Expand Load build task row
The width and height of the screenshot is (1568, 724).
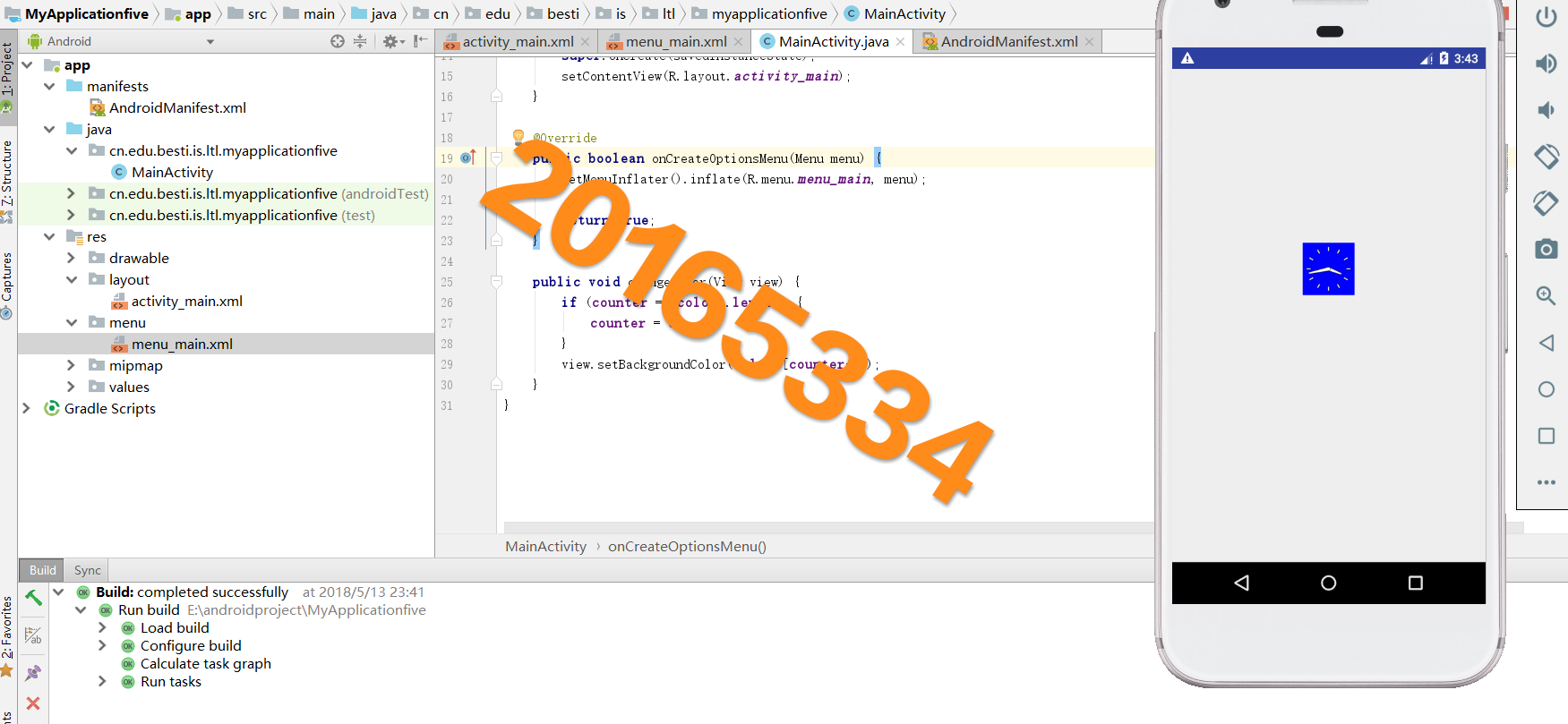coord(102,628)
